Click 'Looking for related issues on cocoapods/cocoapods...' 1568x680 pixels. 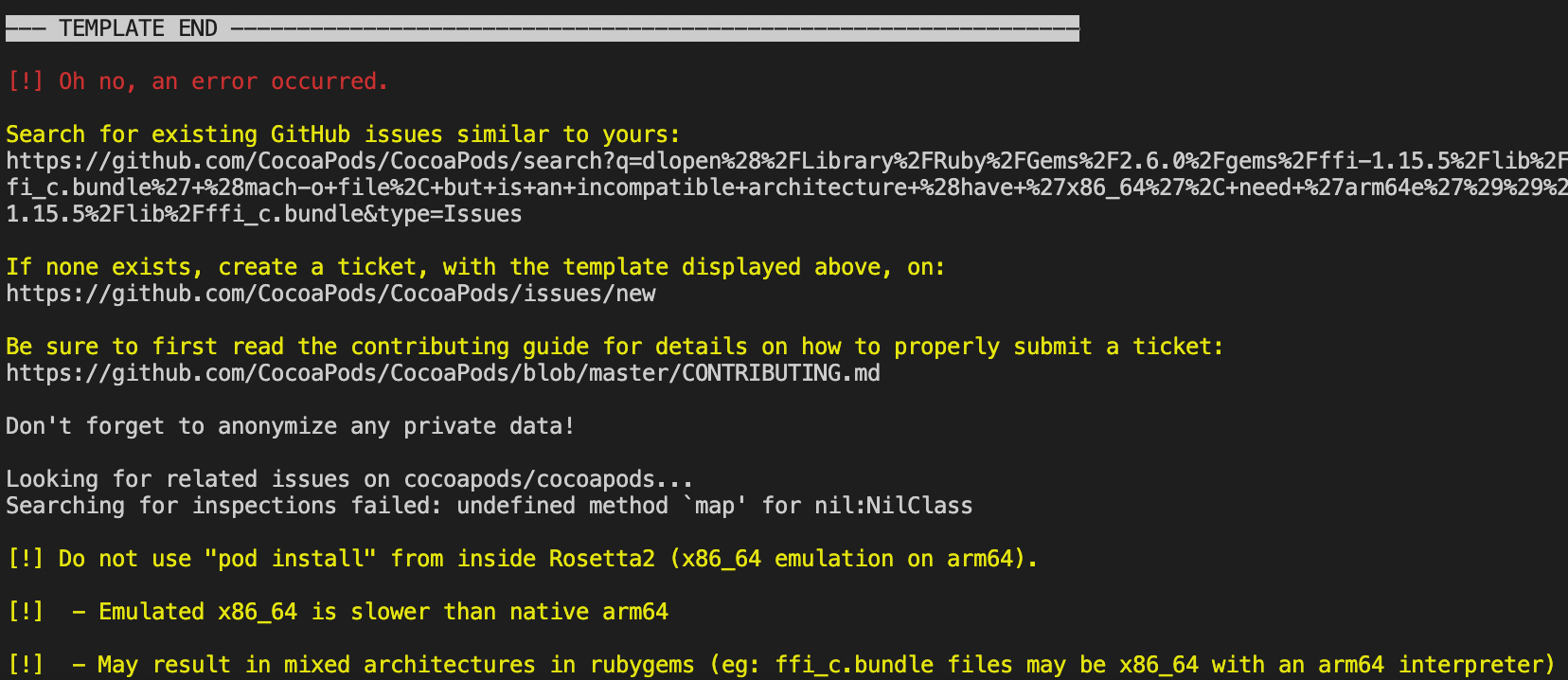click(x=349, y=479)
